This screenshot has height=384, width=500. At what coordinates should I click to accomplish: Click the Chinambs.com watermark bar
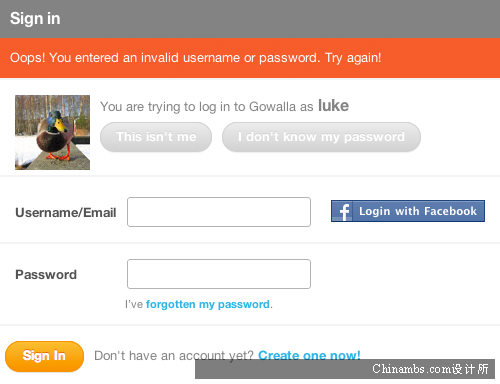[345, 369]
